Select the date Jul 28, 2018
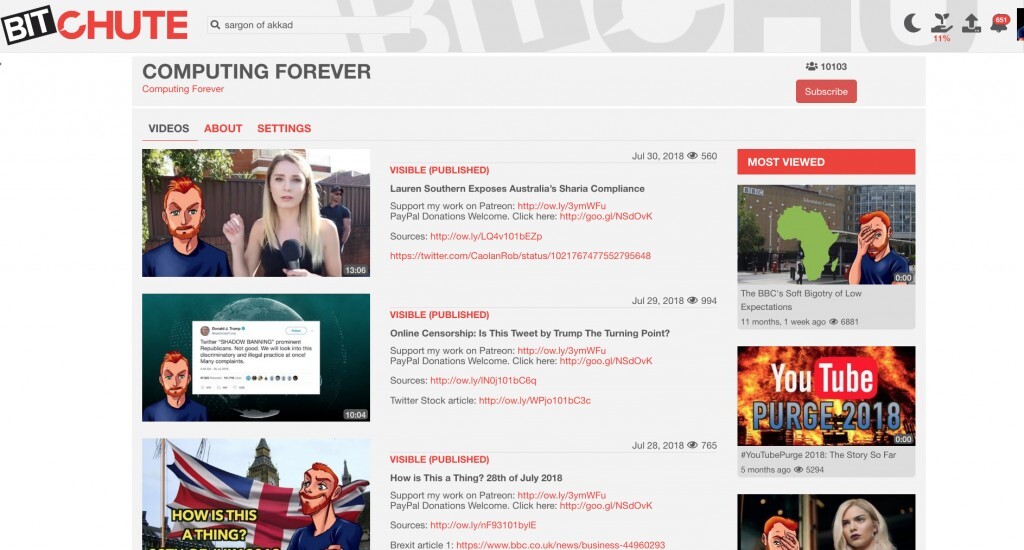This screenshot has height=550, width=1024. click(x=658, y=445)
